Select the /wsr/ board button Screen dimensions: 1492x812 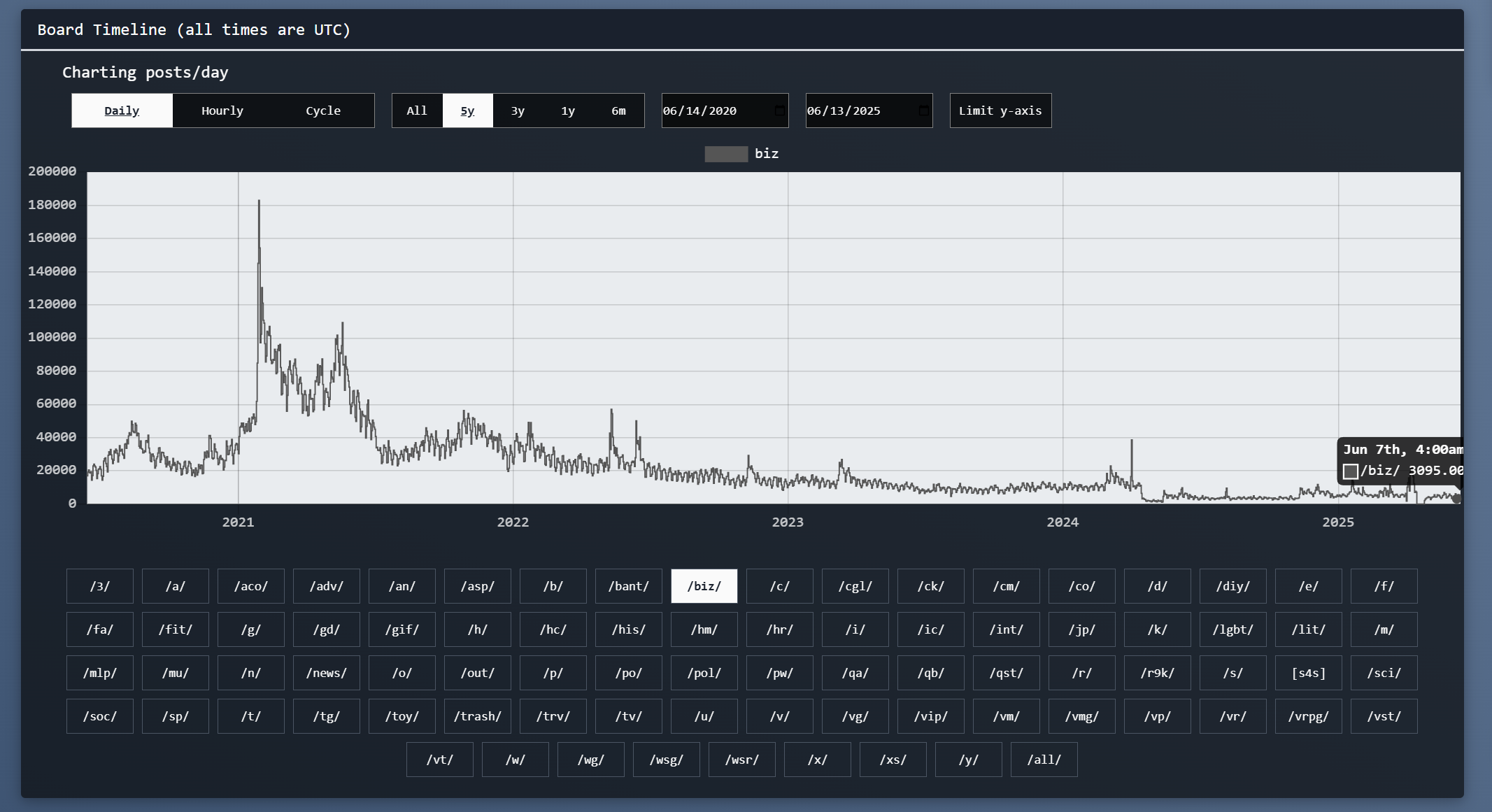pos(742,760)
